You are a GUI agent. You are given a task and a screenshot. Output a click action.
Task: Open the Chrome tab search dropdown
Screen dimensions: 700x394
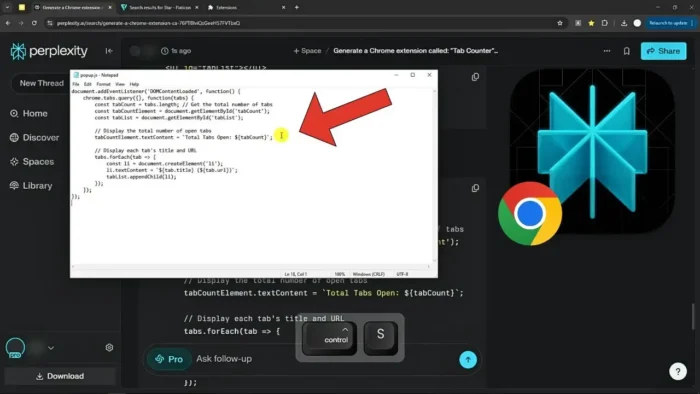[x=7, y=8]
